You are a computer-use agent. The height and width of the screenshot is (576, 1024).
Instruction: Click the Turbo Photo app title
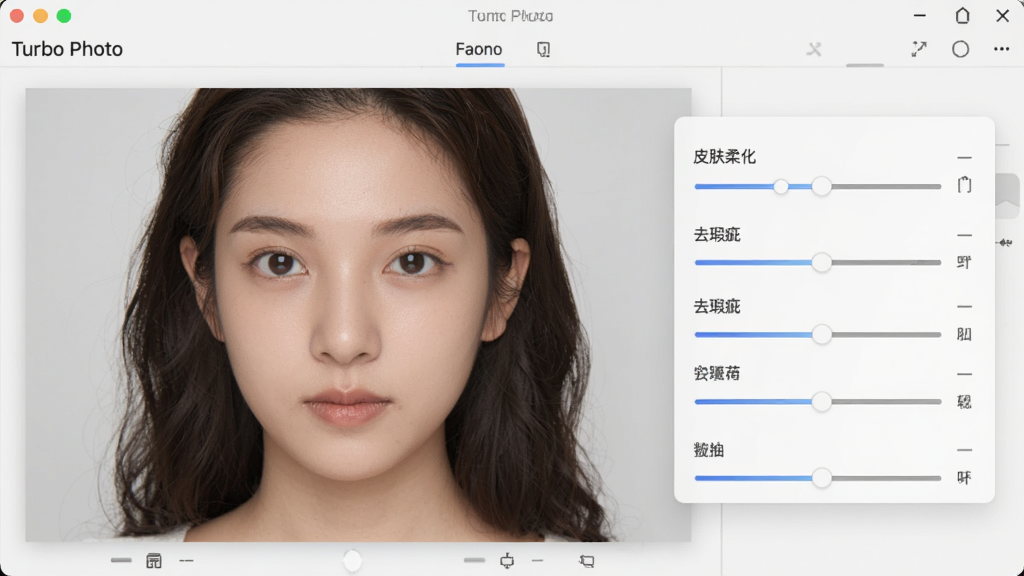[67, 50]
